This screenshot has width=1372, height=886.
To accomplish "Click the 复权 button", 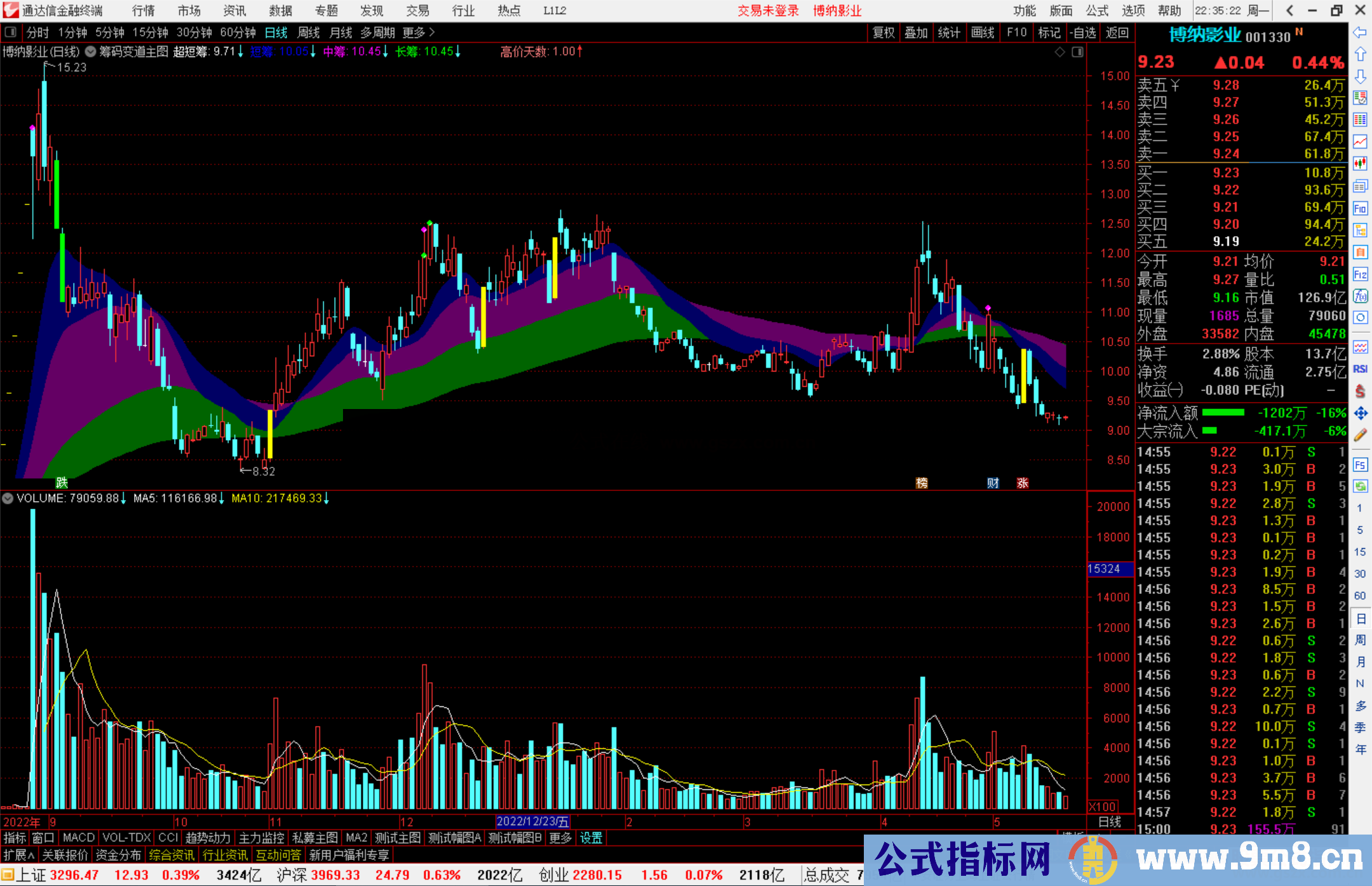I will (x=884, y=32).
